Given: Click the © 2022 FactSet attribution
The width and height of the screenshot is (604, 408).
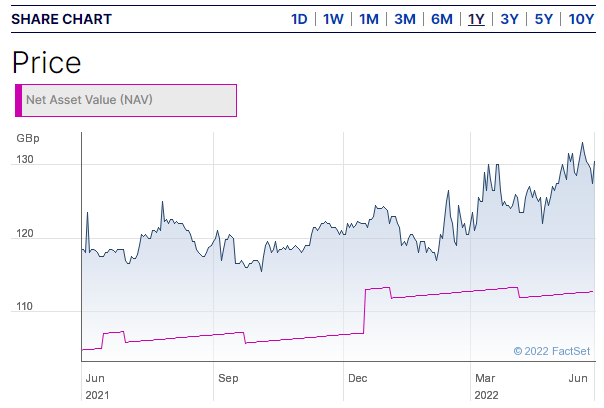Looking at the screenshot, I should tap(553, 351).
